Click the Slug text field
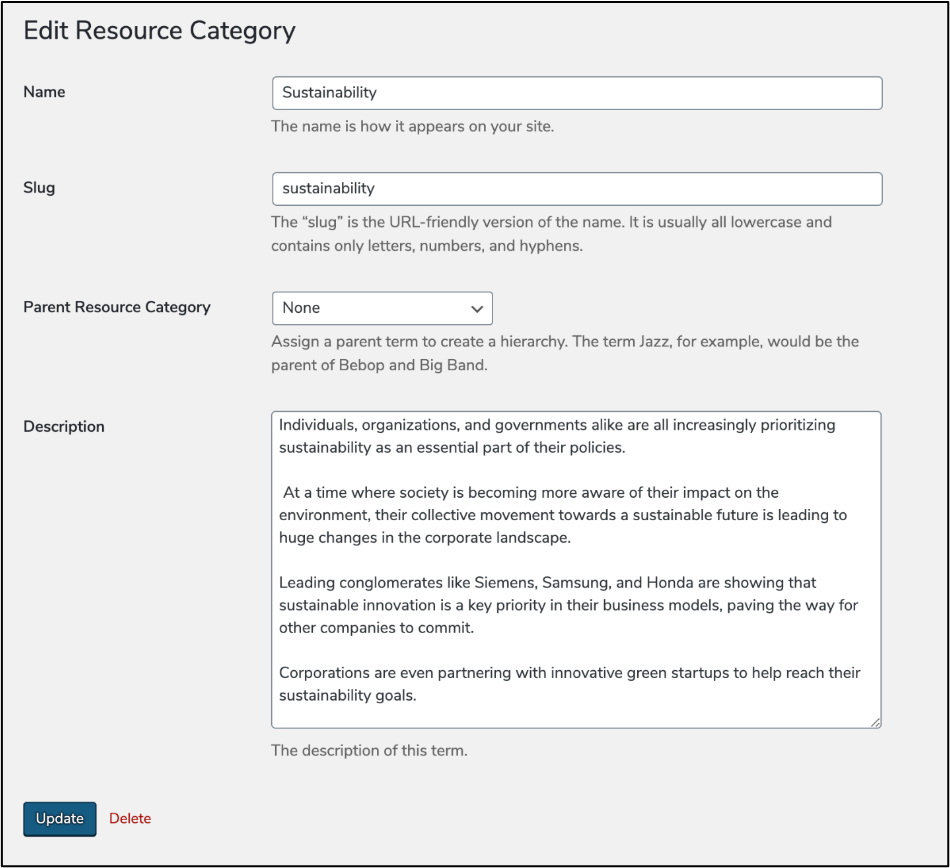This screenshot has height=868, width=950. 576,189
